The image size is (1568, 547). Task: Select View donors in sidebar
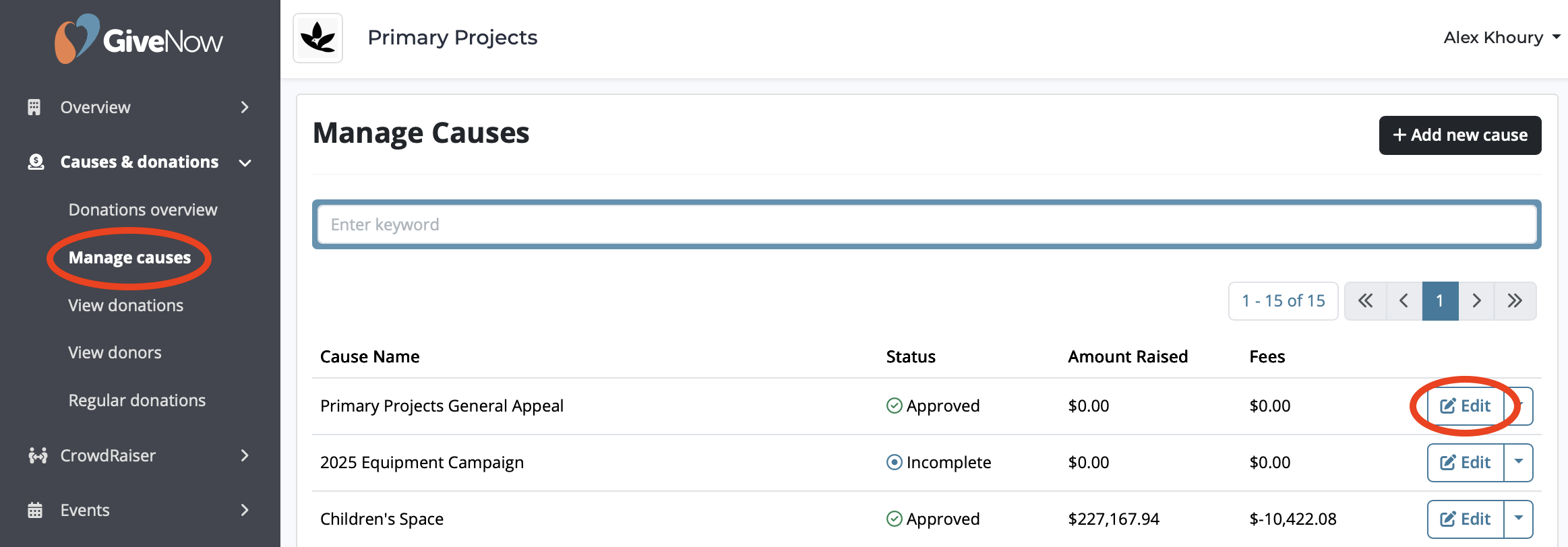pos(115,353)
